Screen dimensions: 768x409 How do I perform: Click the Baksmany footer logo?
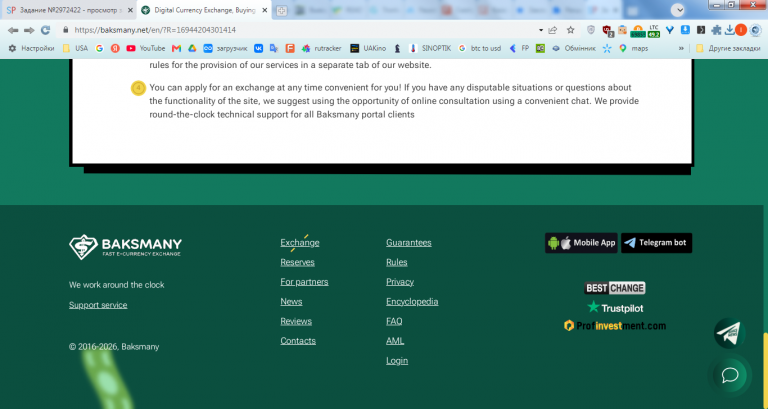(125, 246)
